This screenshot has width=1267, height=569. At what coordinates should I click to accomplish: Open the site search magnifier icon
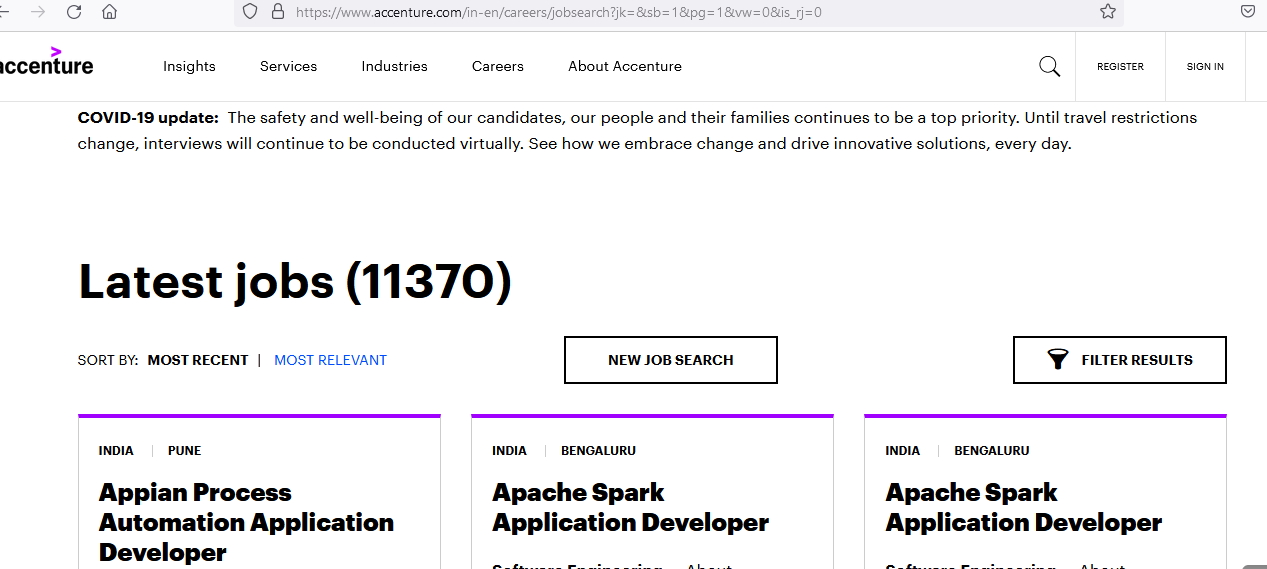coord(1049,66)
